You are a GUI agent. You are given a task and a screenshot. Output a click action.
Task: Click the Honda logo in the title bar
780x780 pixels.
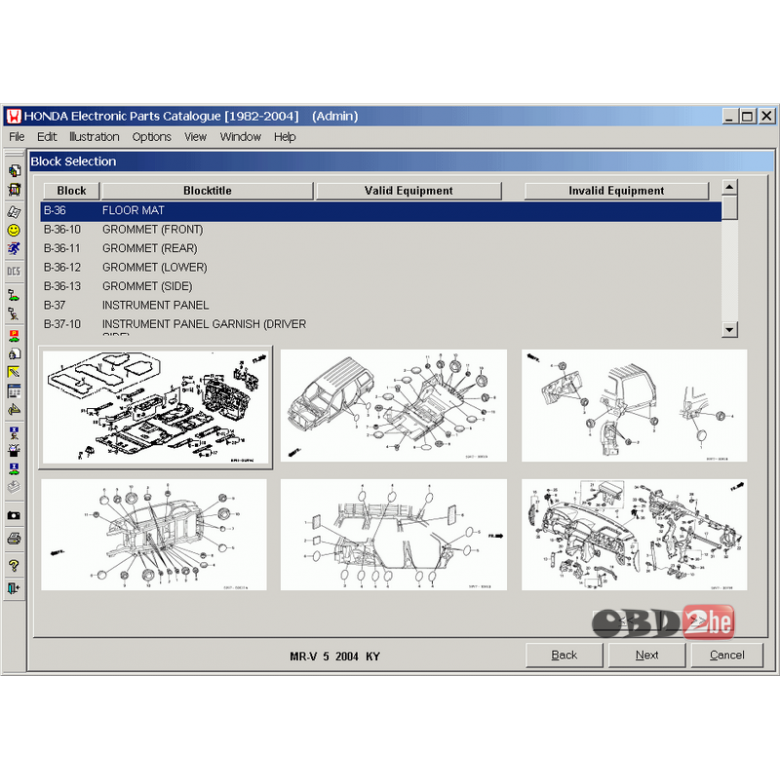coord(13,116)
